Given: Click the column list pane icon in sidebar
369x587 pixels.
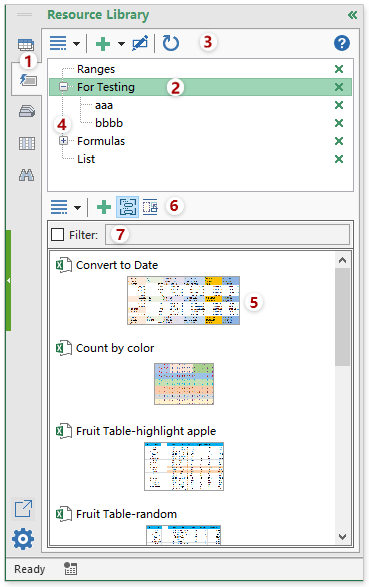Looking at the screenshot, I should click(27, 143).
